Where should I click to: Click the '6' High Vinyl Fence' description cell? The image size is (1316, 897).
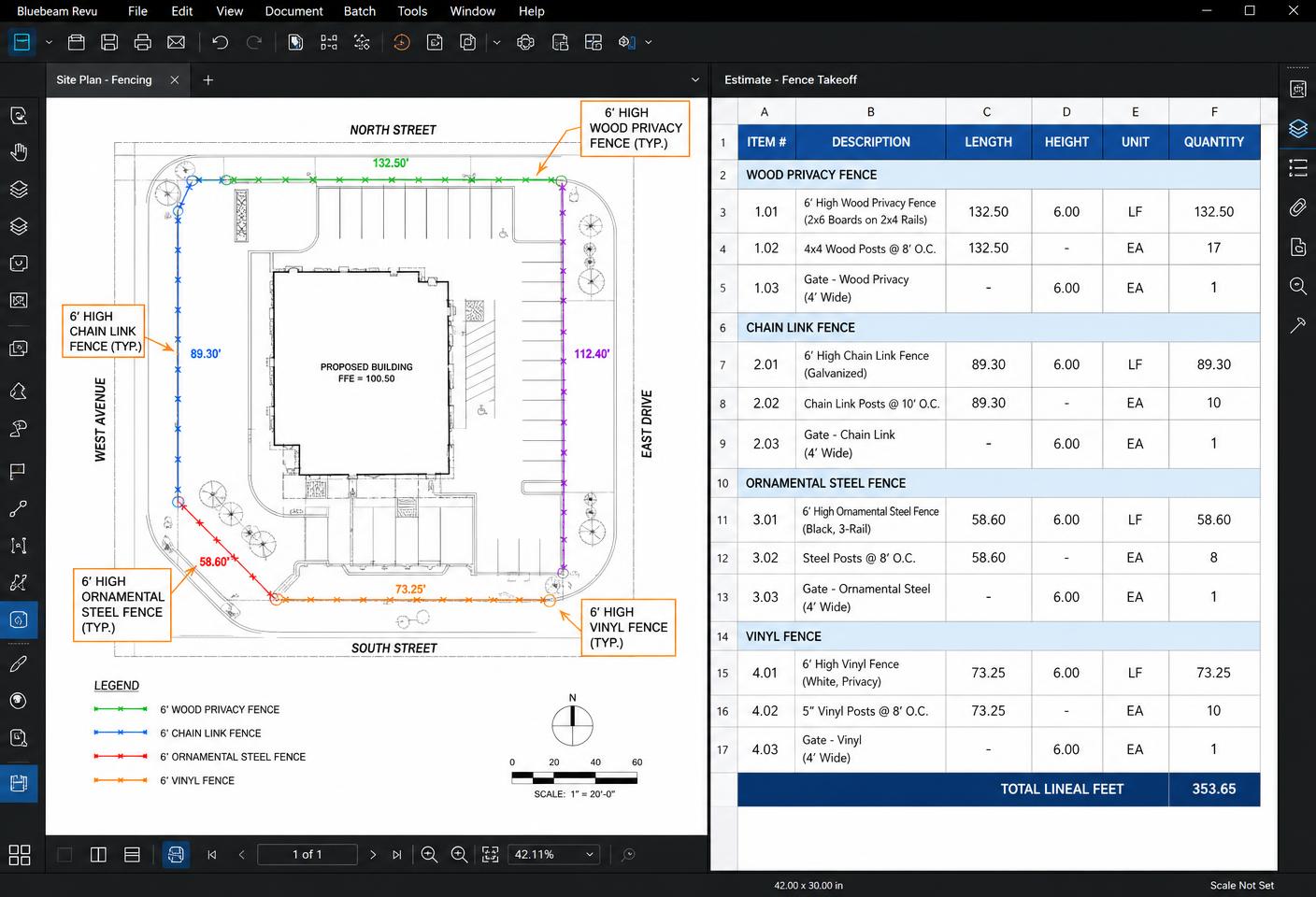[870, 673]
